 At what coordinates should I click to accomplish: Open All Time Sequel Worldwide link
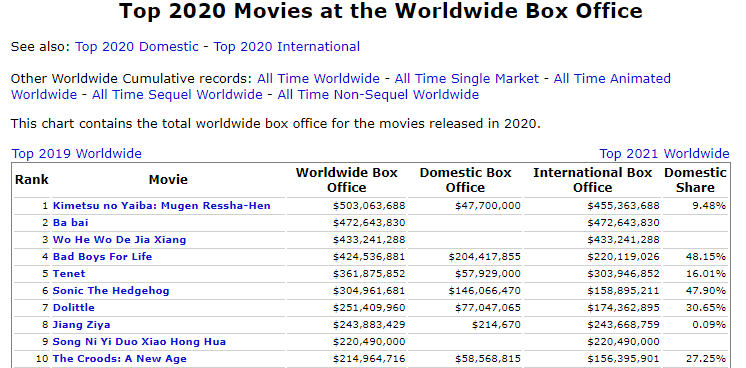click(177, 95)
